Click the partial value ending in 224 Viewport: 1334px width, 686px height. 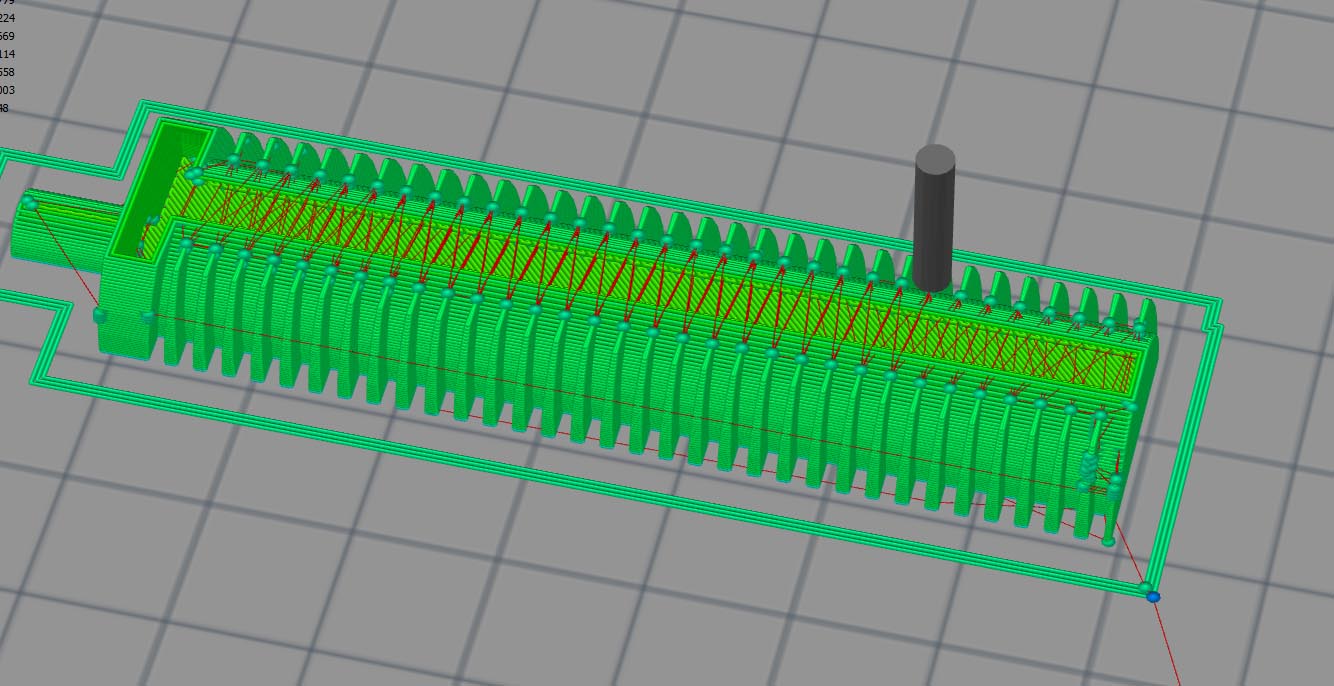(x=7, y=18)
